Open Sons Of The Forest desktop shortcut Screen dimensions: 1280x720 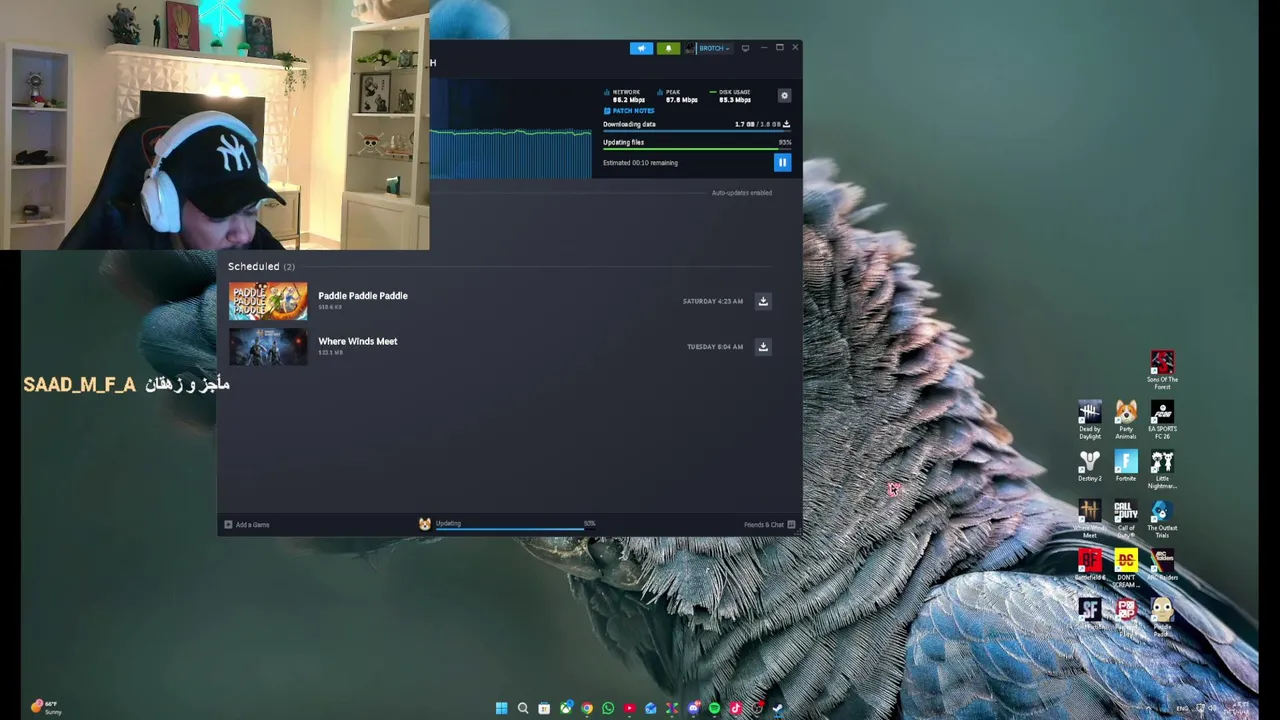1162,370
